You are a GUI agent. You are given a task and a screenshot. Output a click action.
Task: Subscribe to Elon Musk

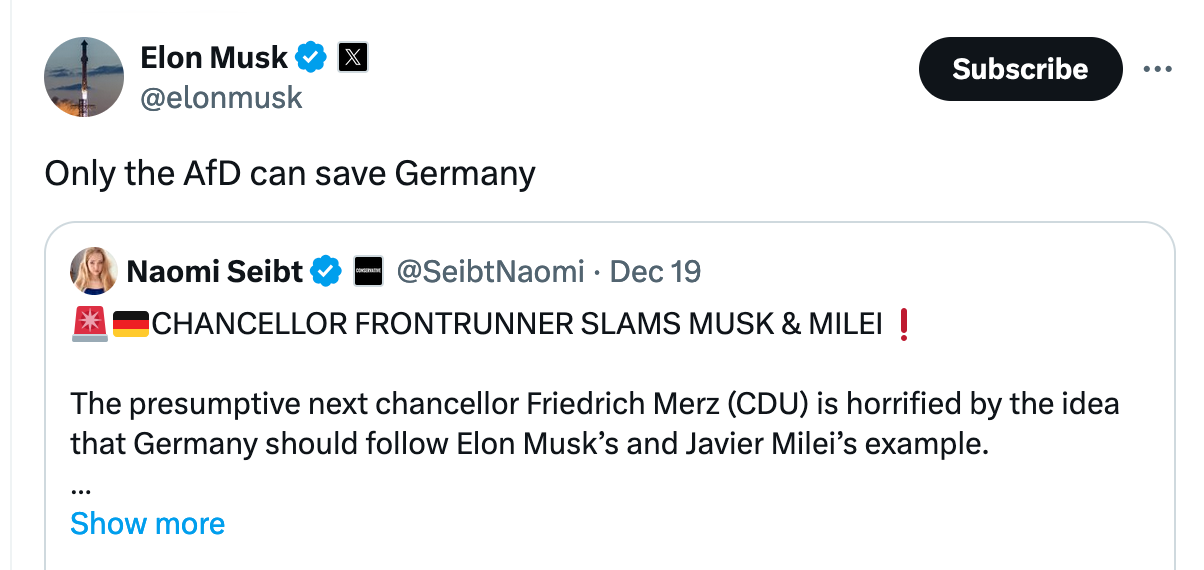click(x=1020, y=69)
